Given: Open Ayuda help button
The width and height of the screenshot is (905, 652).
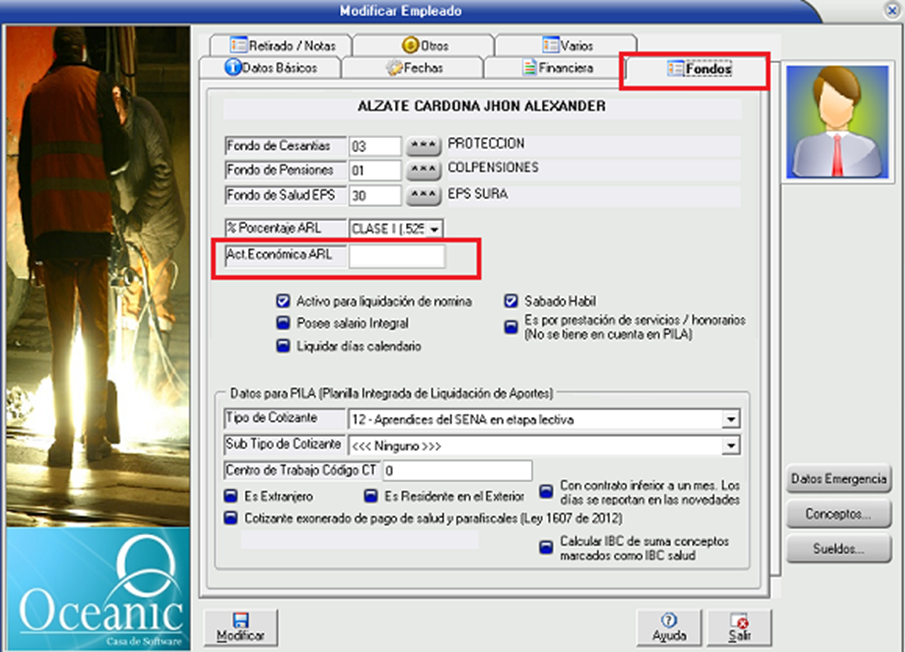Looking at the screenshot, I should [669, 627].
